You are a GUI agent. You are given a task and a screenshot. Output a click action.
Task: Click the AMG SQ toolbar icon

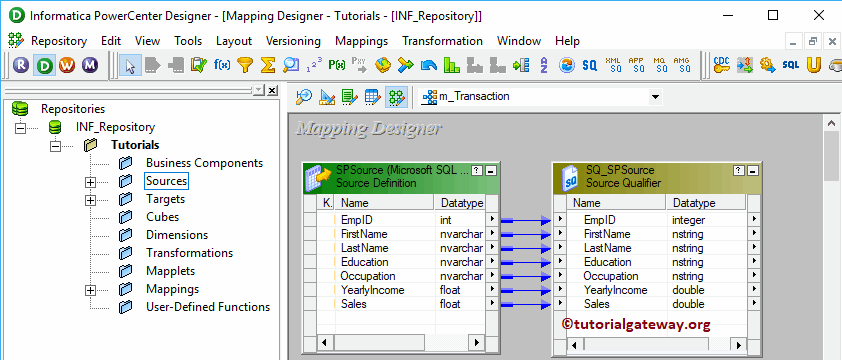(x=682, y=66)
